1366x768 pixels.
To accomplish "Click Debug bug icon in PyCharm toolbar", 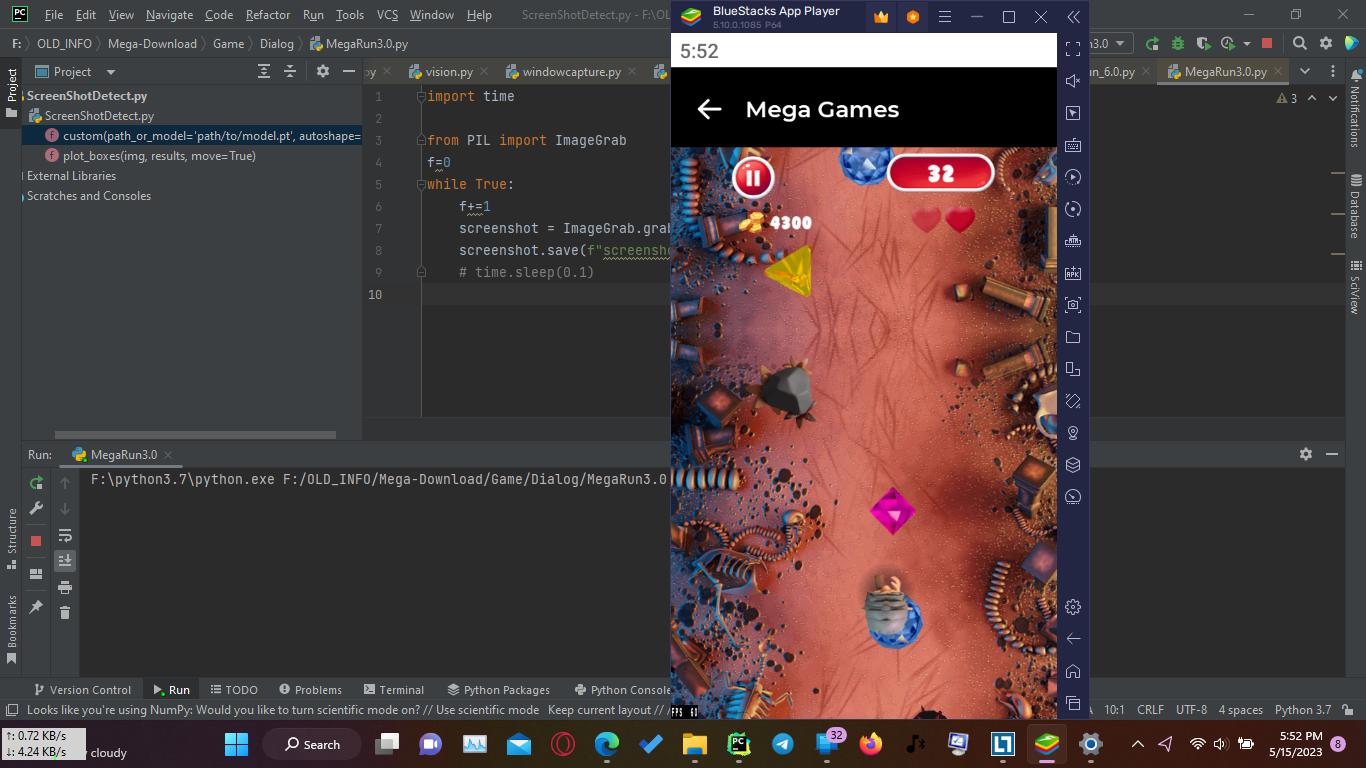I will pos(1177,44).
